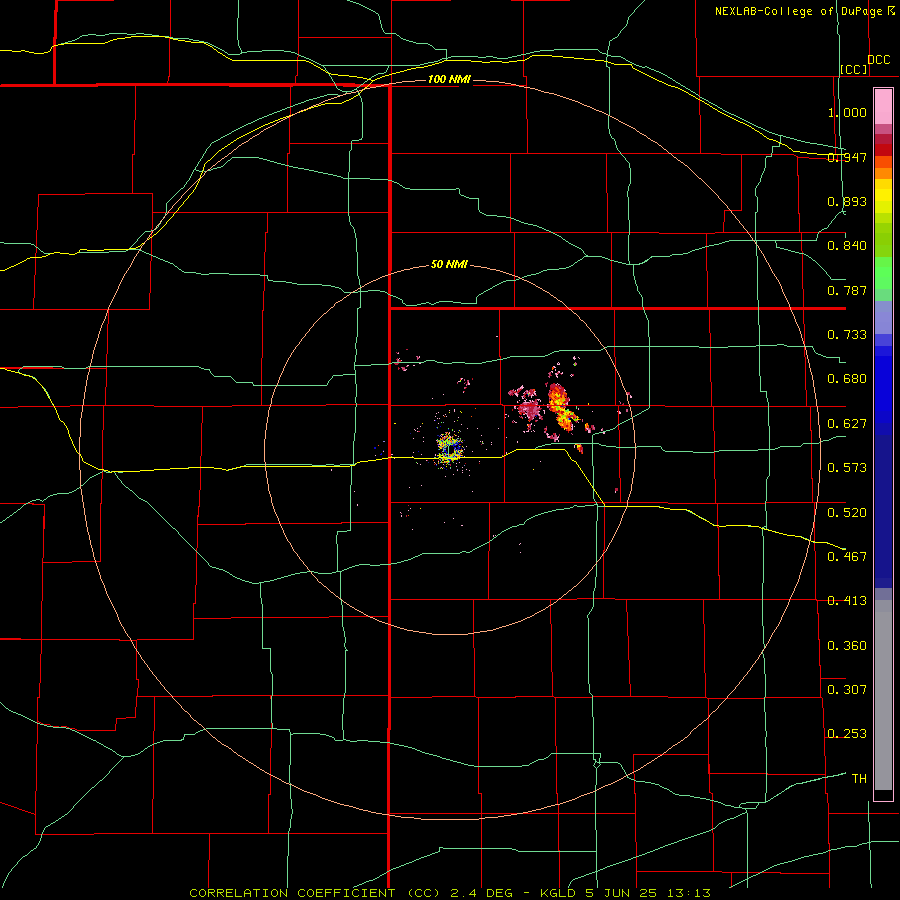Click the 50 NMI range ring label
The height and width of the screenshot is (900, 900).
(449, 264)
